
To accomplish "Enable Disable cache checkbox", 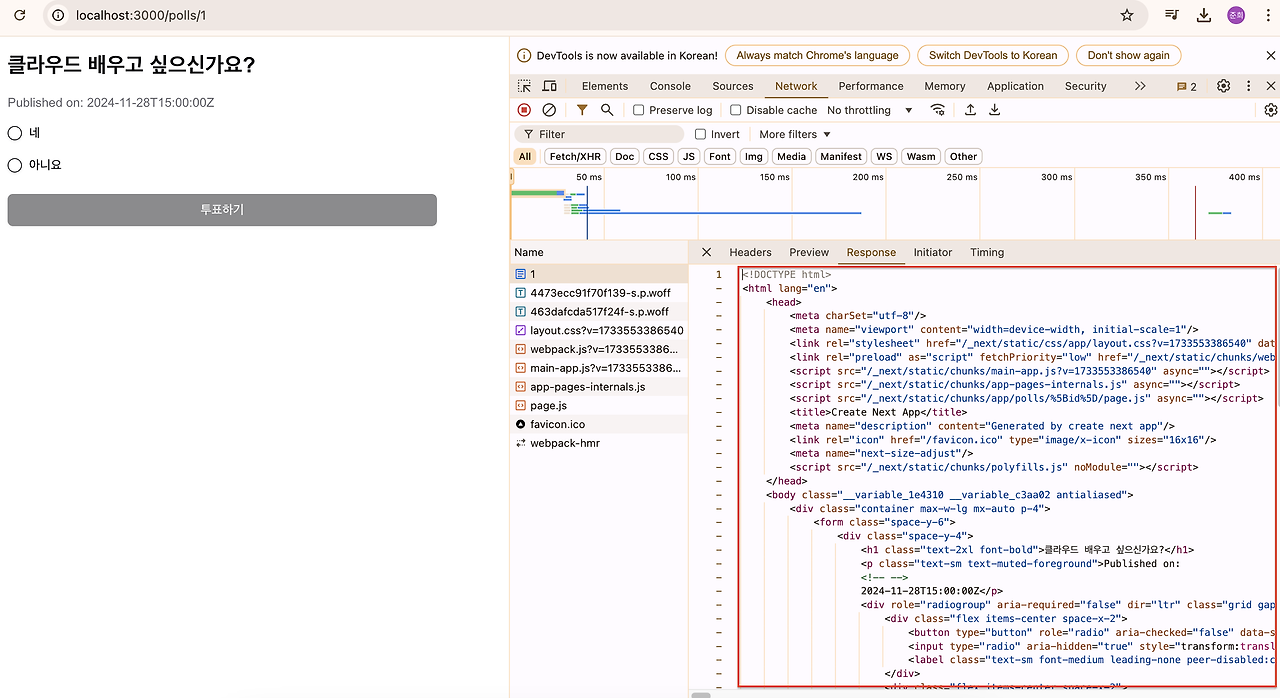I will coord(736,110).
